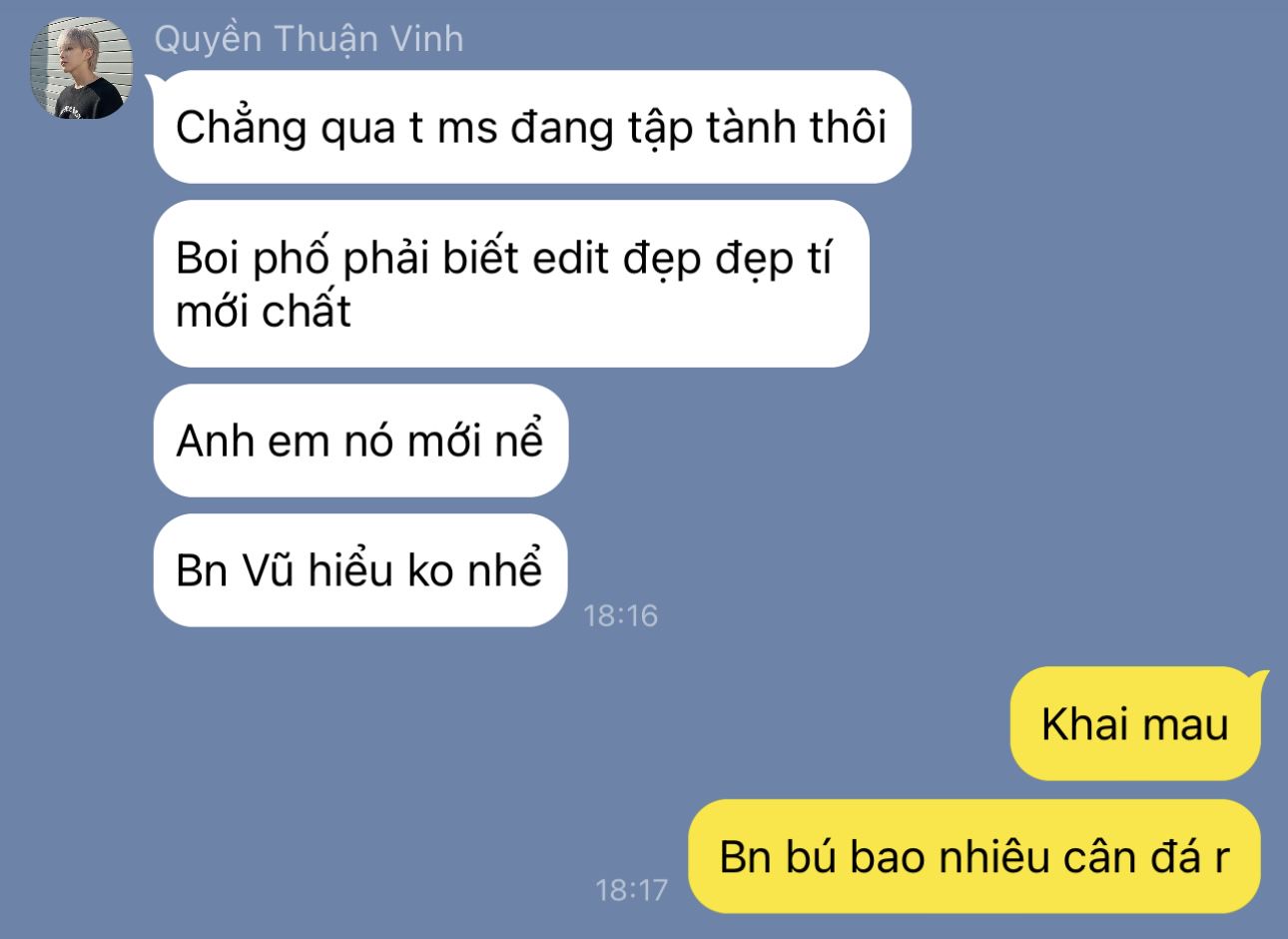
Task: Open Quyền Thuận Vinh's profile avatar
Action: (81, 68)
